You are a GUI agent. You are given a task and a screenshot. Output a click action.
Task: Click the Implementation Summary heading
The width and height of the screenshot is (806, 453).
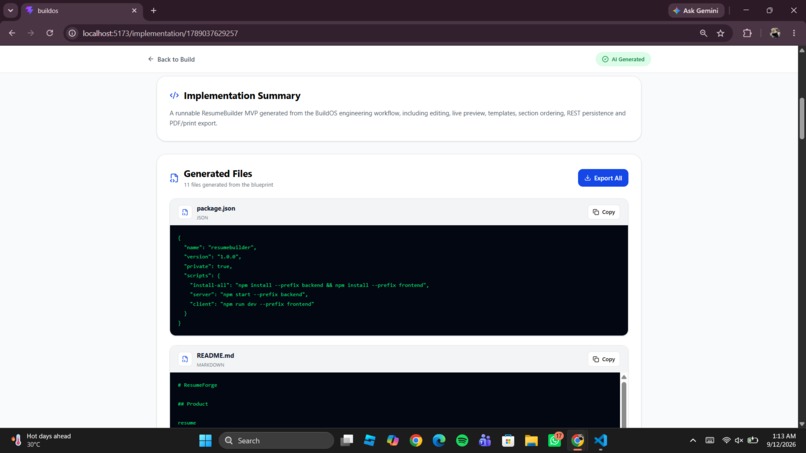pos(242,96)
